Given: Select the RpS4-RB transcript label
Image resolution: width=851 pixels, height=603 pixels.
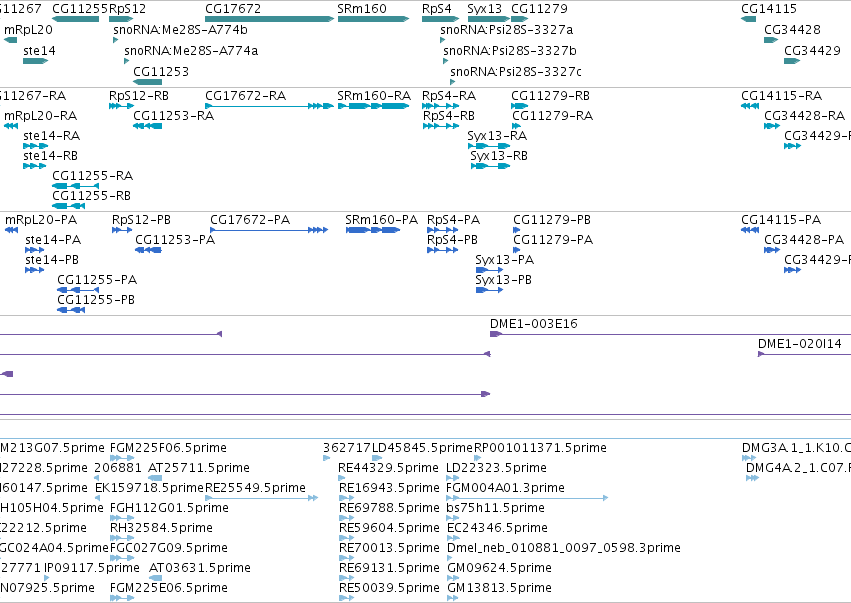Looking at the screenshot, I should [449, 116].
